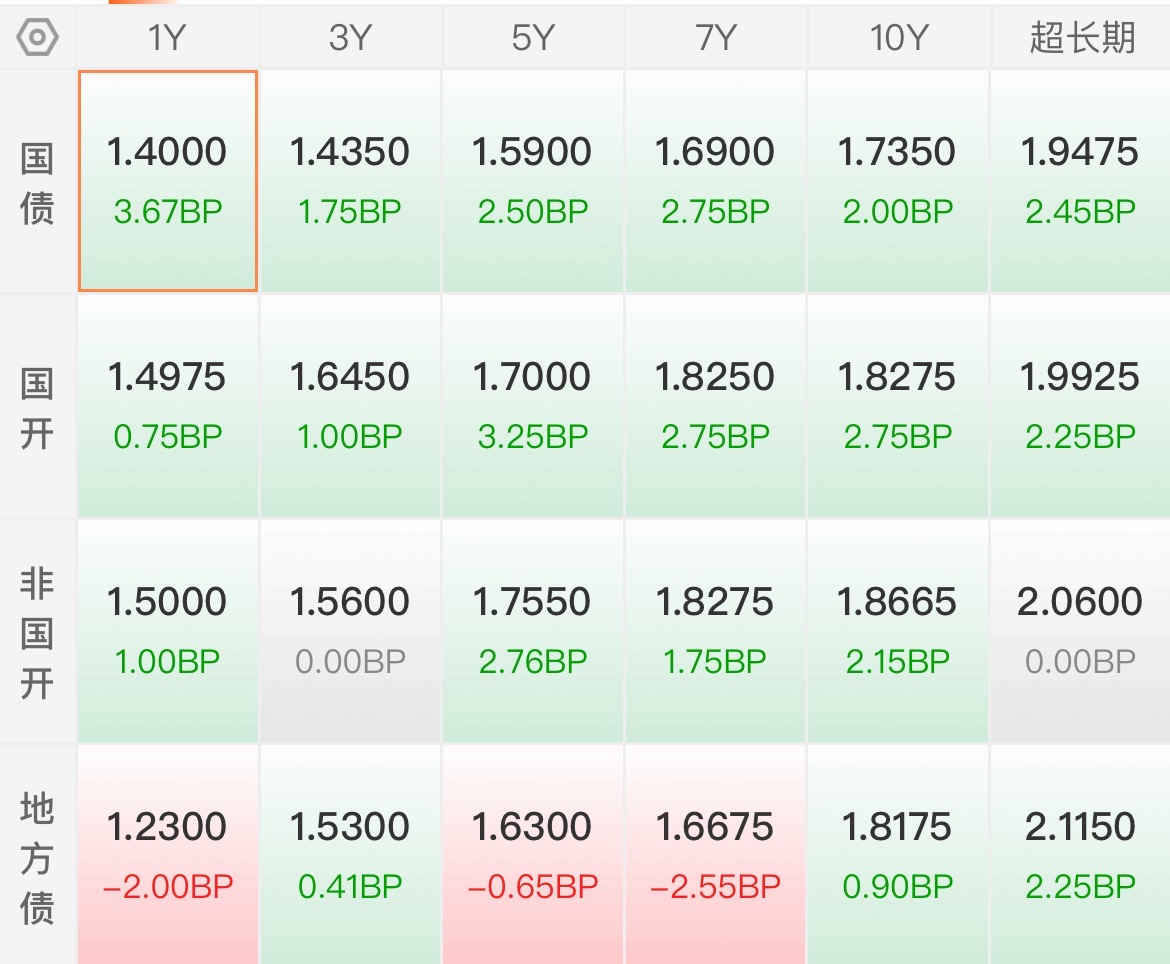Viewport: 1170px width, 964px height.
Task: Open the 地方债 7Y cell 1.6675
Action: (716, 855)
